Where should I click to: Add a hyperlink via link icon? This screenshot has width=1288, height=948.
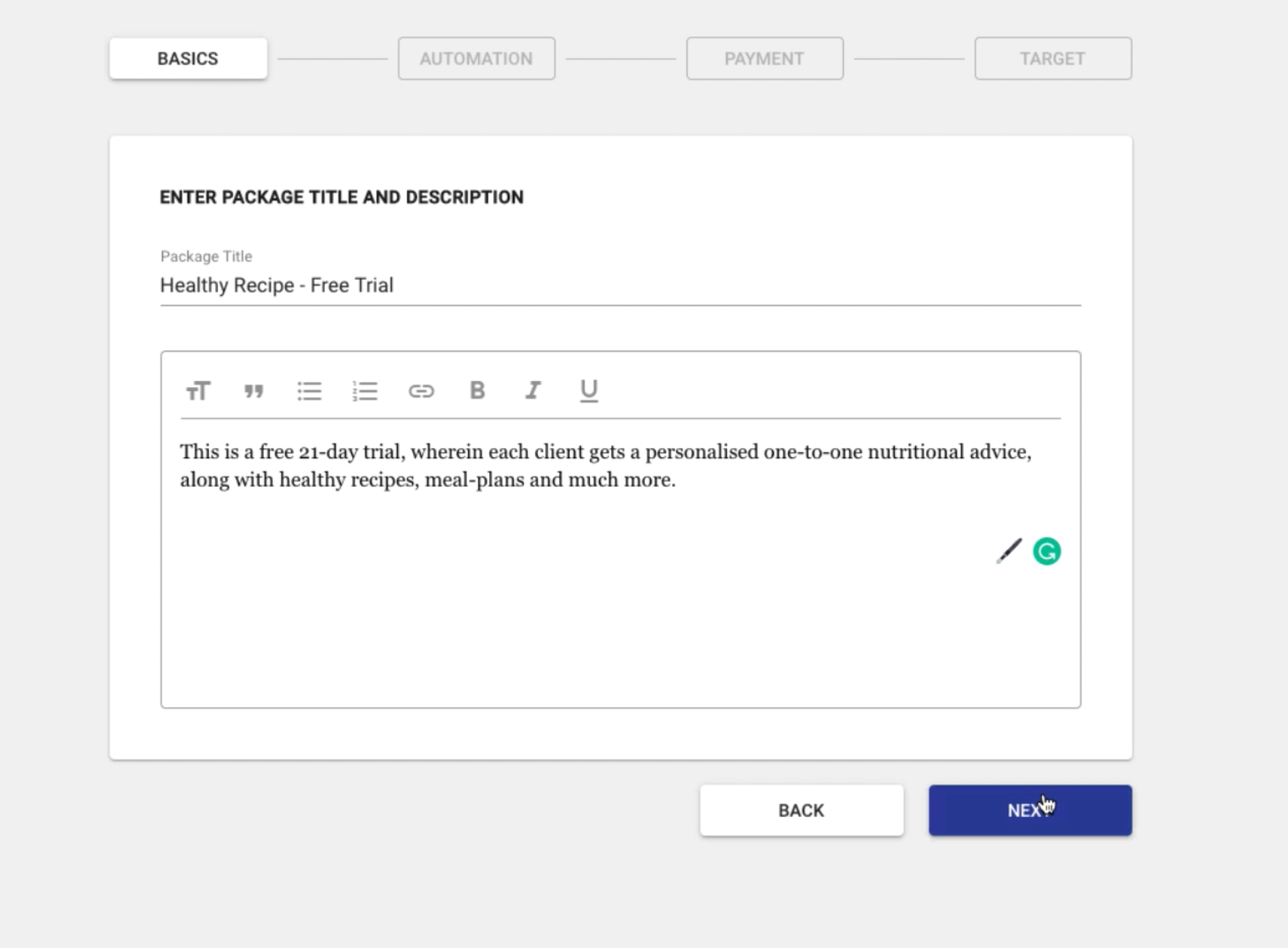[421, 391]
